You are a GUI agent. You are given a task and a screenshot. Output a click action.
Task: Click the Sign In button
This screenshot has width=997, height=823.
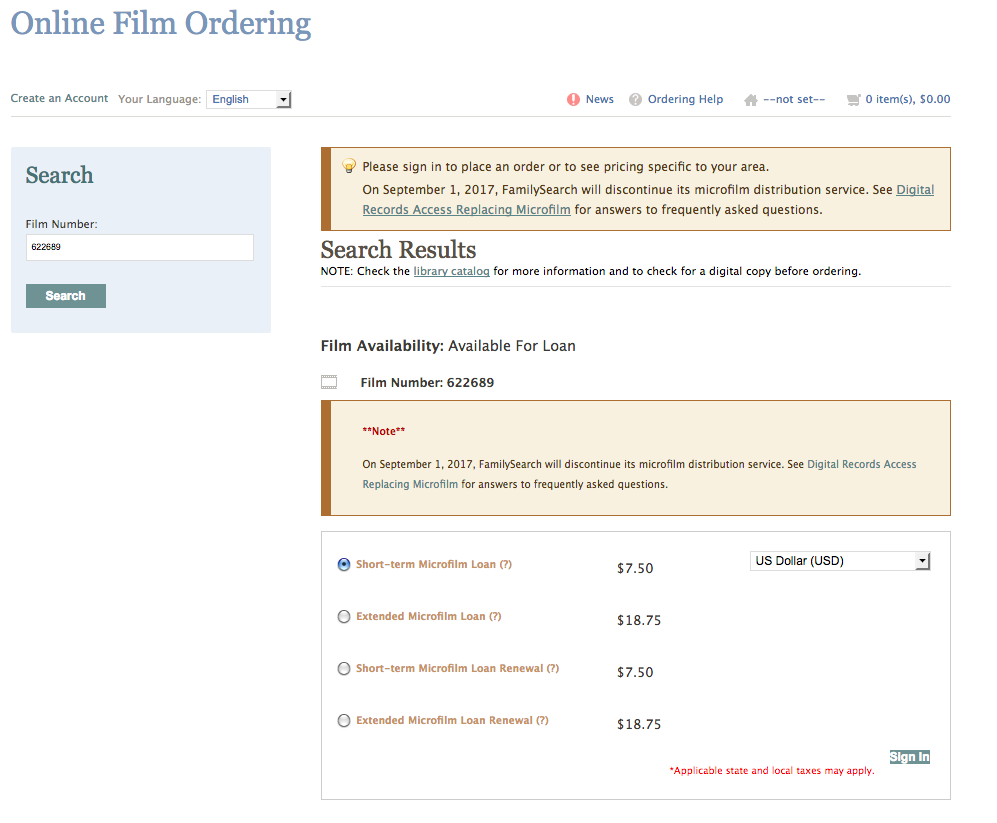point(909,757)
